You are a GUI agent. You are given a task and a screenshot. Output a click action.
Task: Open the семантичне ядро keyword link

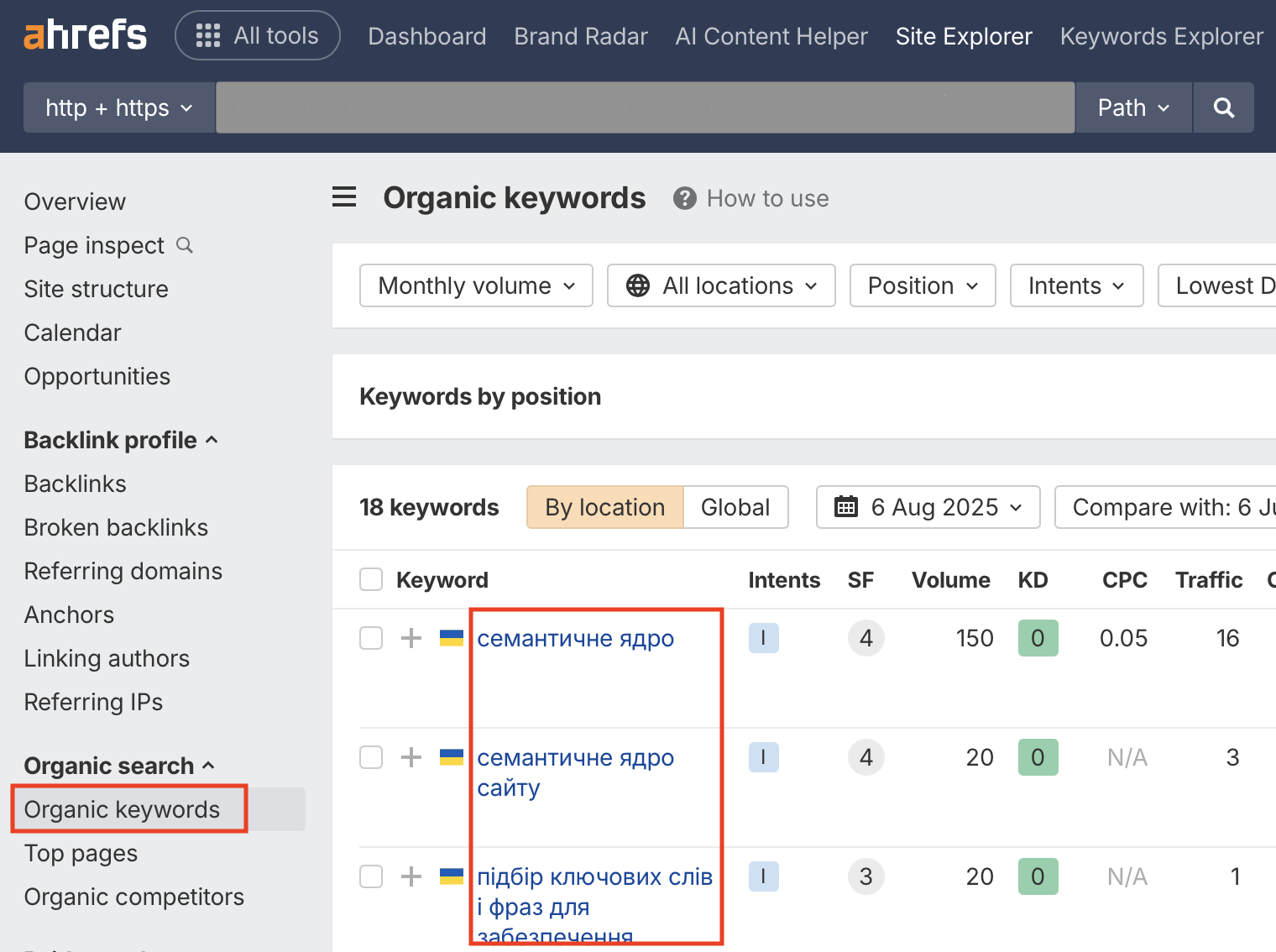[575, 639]
